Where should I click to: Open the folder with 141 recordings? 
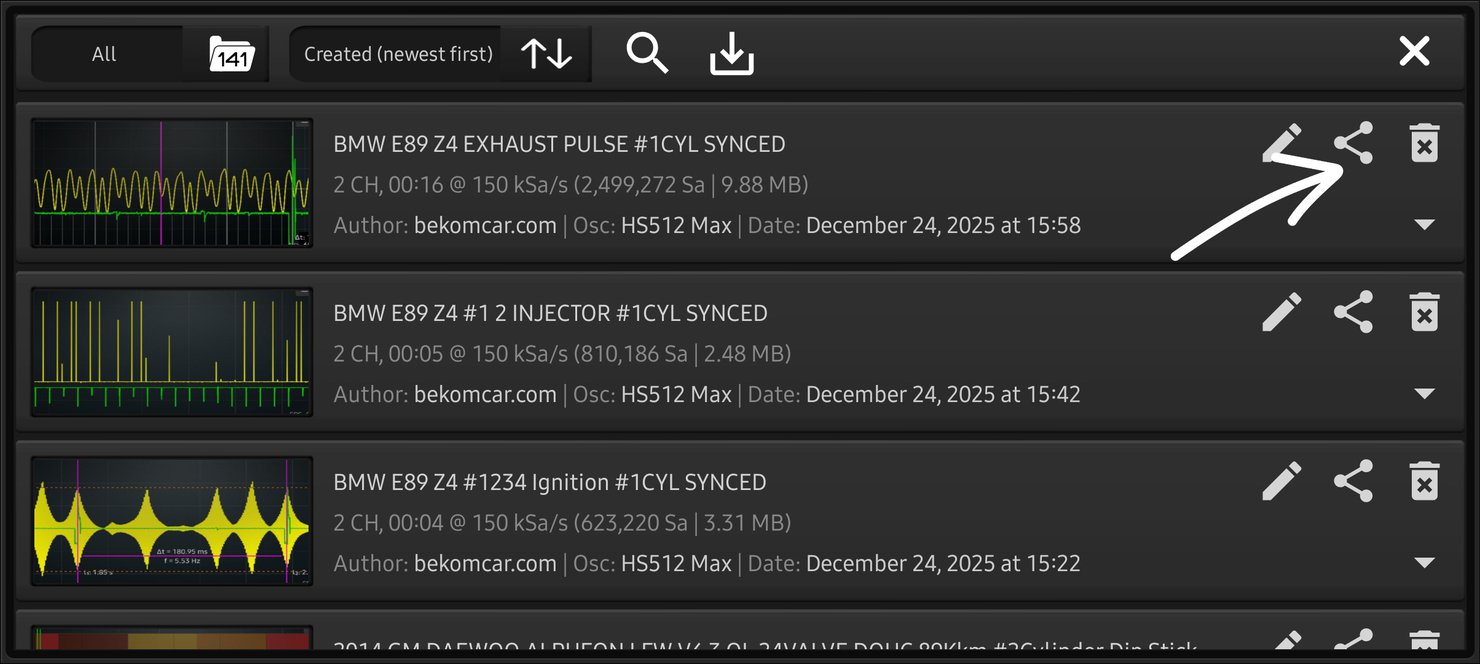232,54
